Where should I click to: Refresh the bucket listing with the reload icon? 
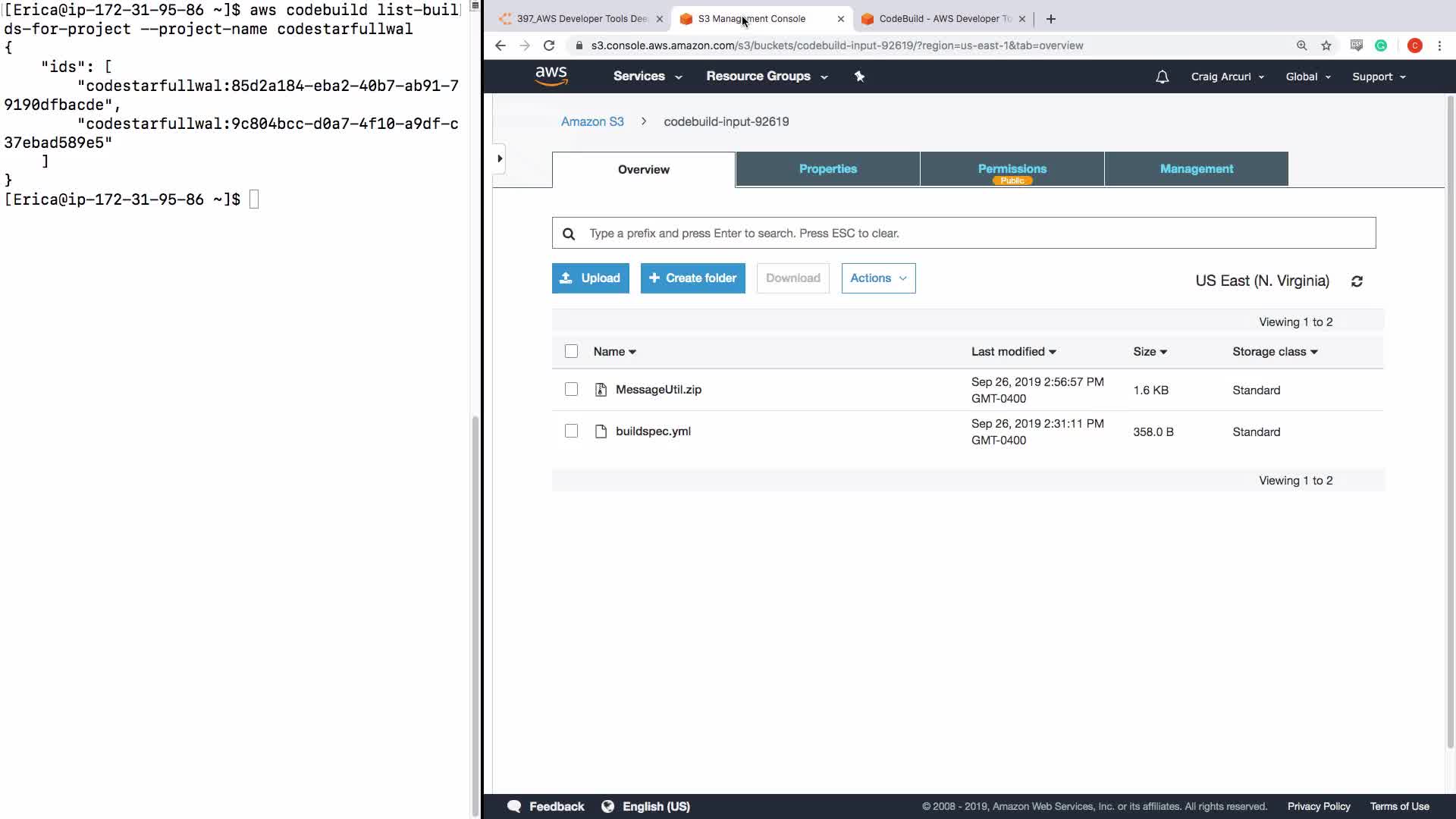(1357, 281)
